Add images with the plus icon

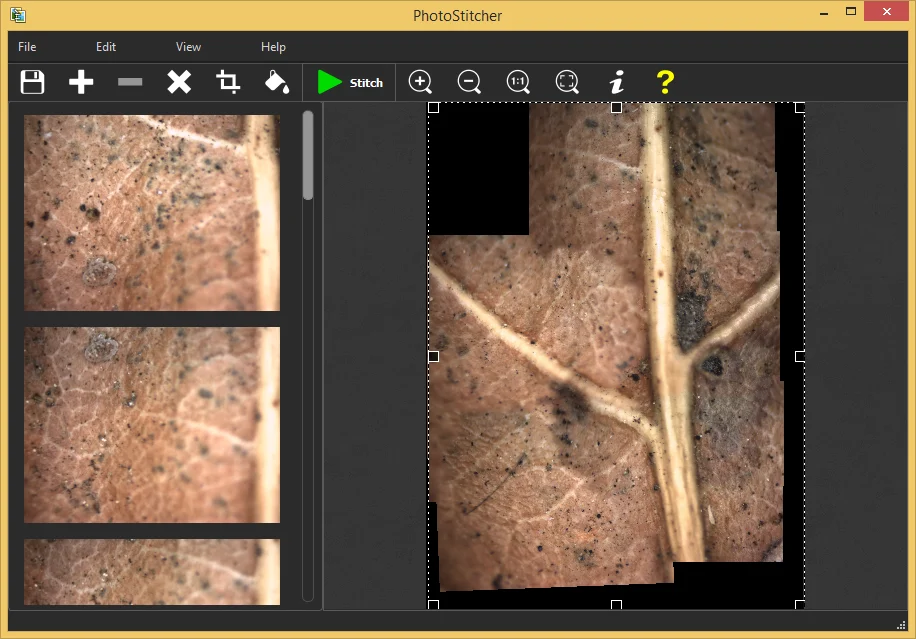(81, 82)
